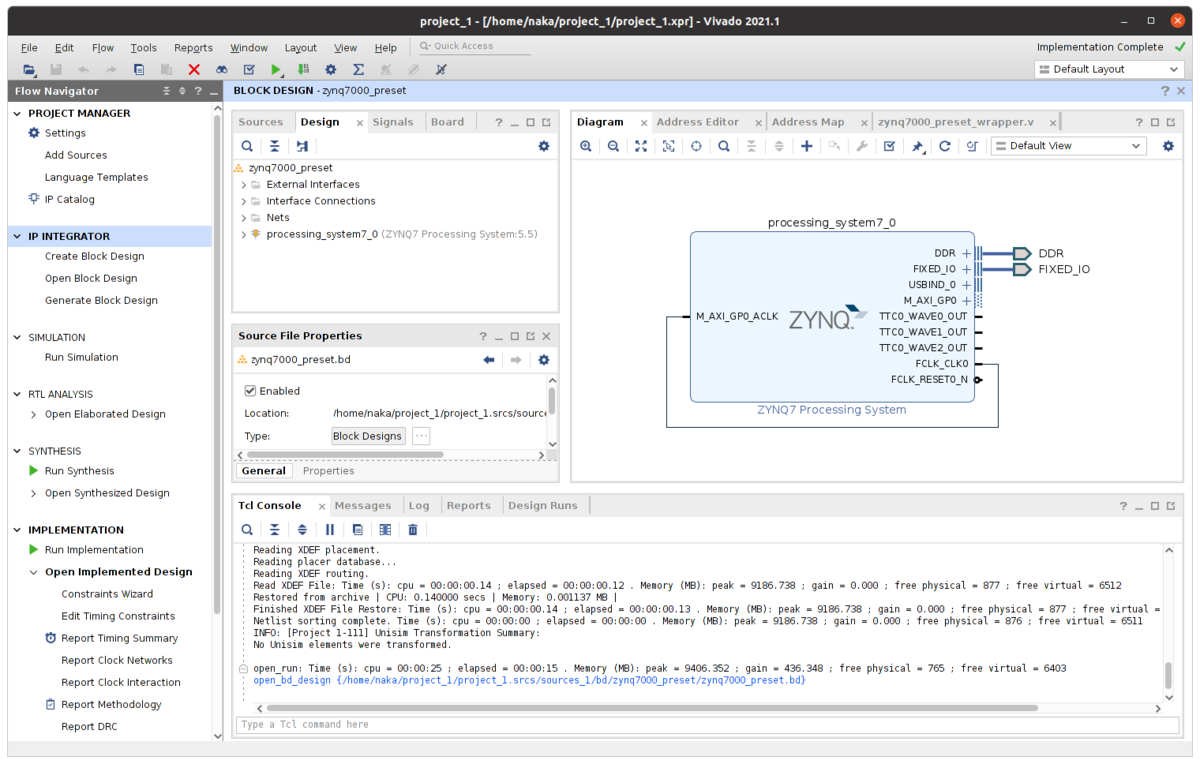The image size is (1200, 764).
Task: Click Add IP plus icon in diagram toolbar
Action: coord(807,146)
